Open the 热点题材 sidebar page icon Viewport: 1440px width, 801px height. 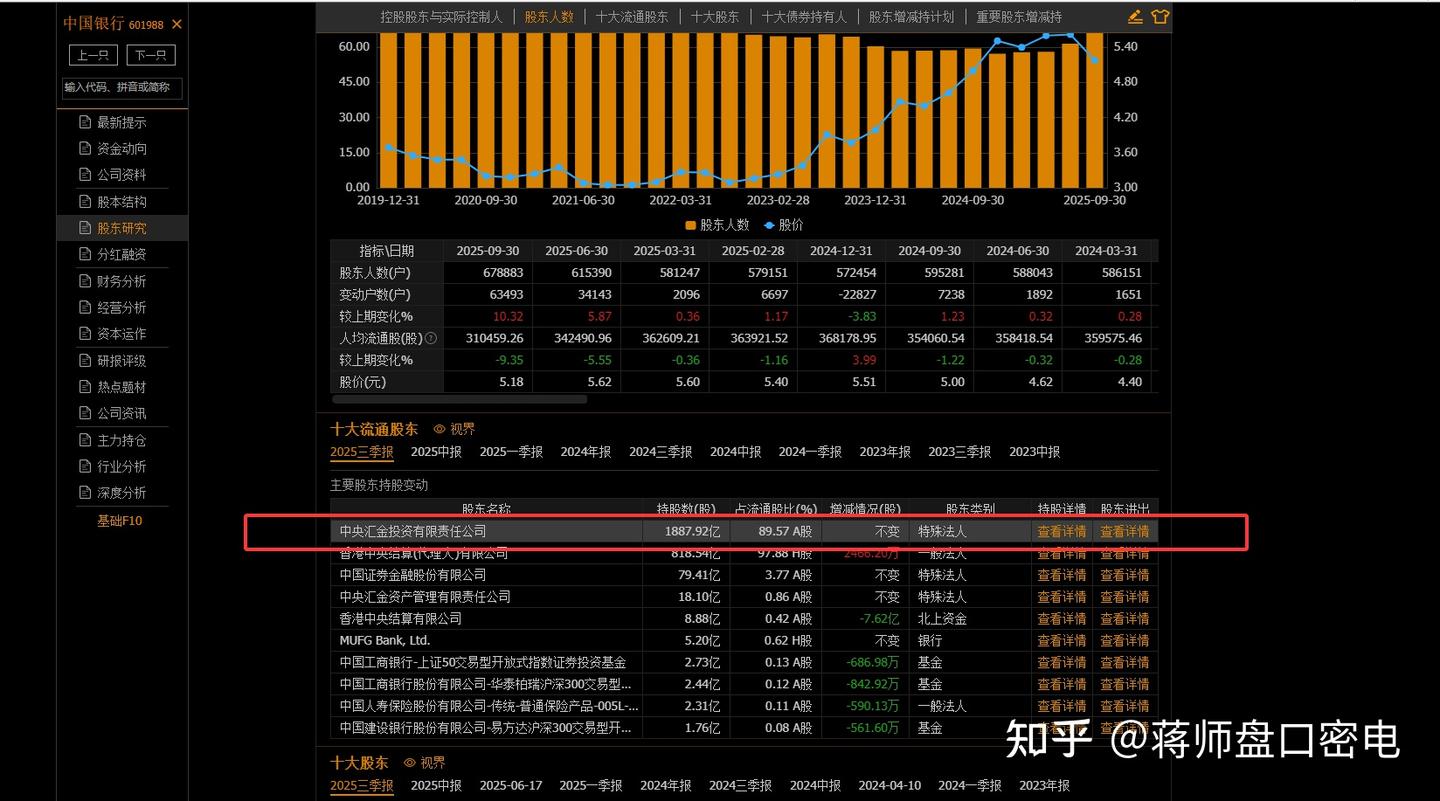coord(85,386)
